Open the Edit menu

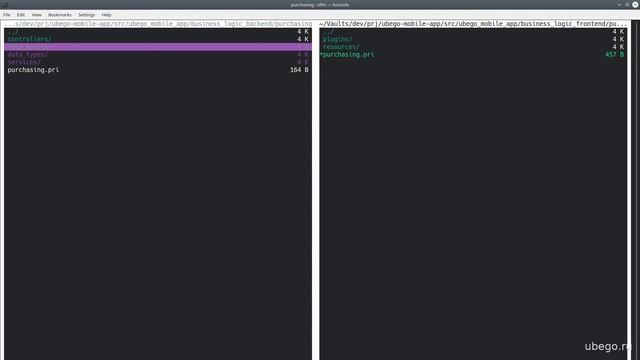click(20, 15)
